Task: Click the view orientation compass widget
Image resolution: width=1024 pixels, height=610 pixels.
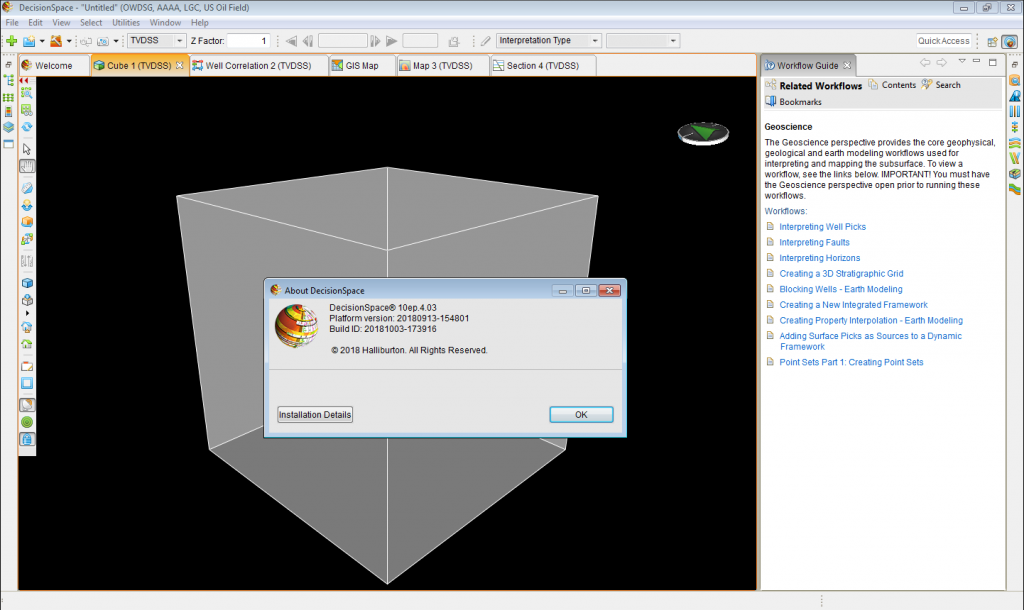Action: (703, 133)
